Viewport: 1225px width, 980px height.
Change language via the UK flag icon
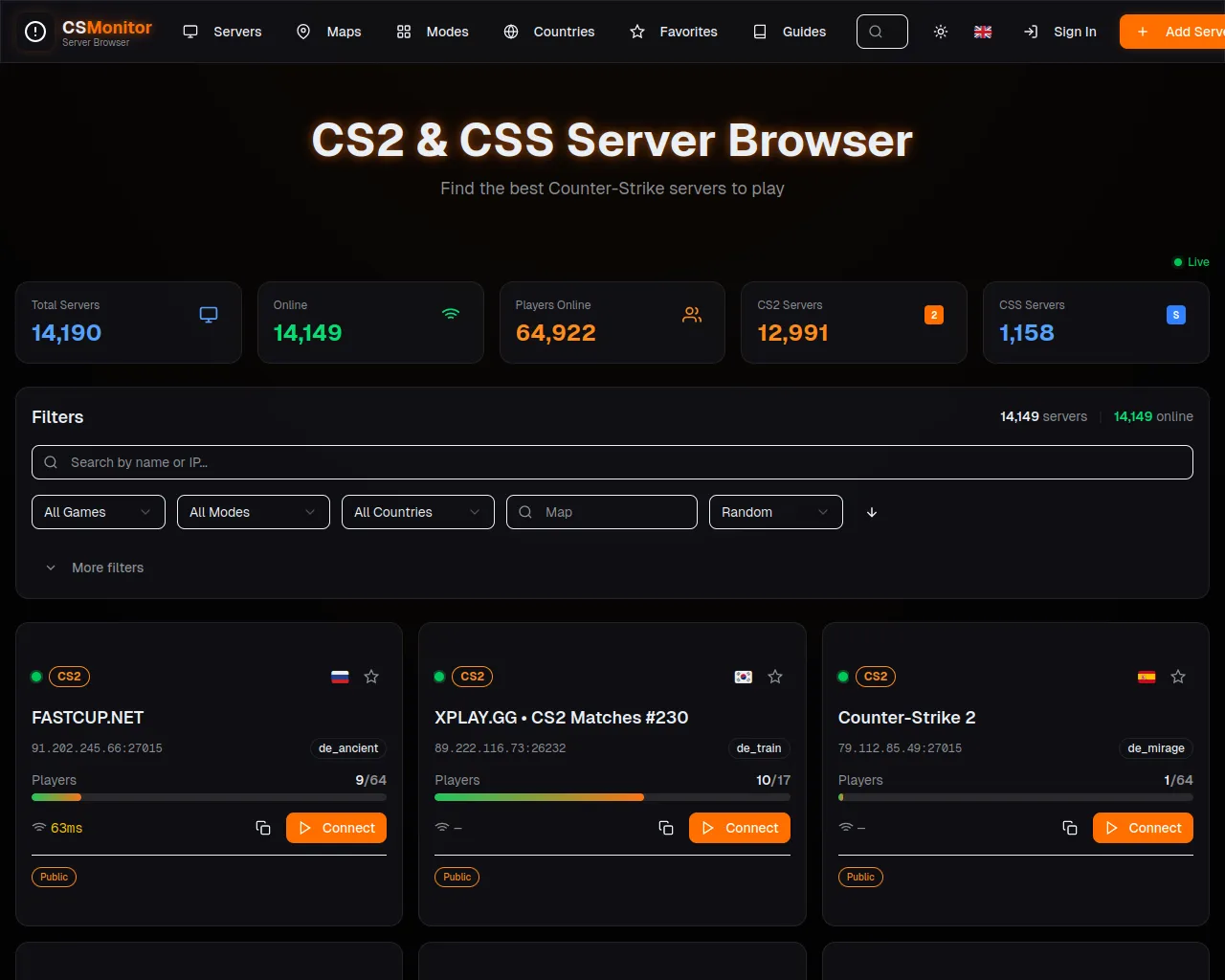983,32
